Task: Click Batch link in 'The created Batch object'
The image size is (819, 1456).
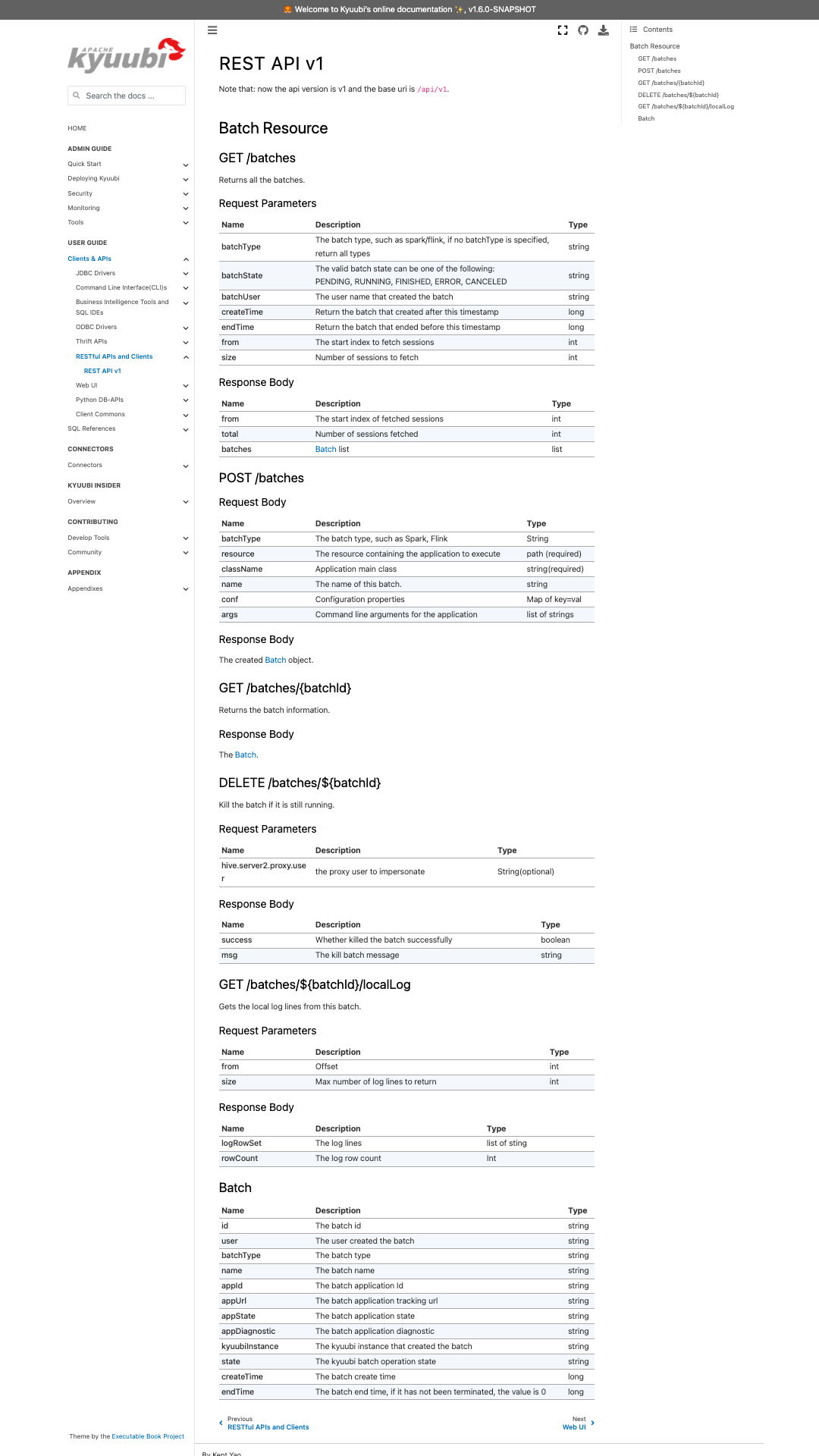Action: pos(275,660)
